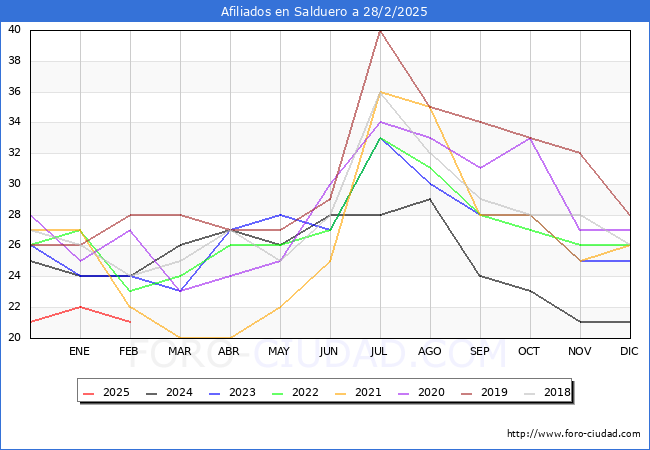Click the orange 2021 legend swatch

340,393
